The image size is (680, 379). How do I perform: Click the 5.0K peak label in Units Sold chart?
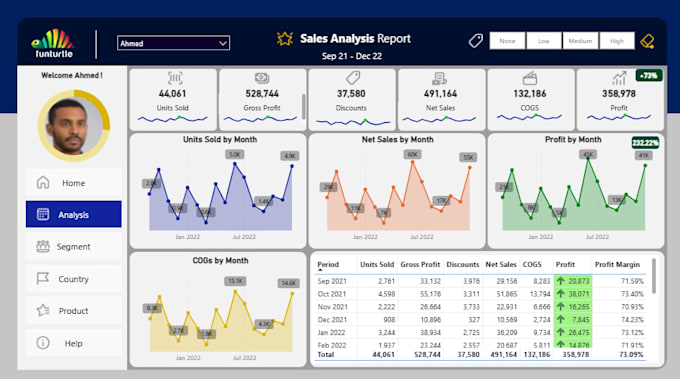235,154
